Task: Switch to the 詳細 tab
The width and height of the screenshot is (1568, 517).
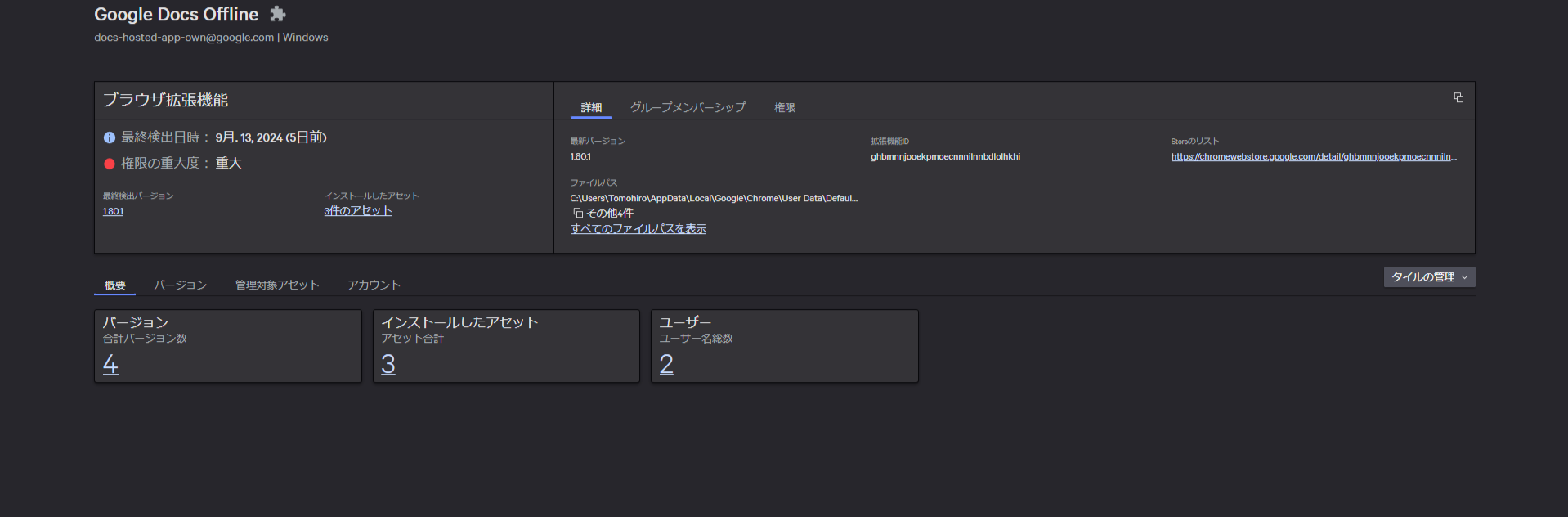Action: [x=591, y=107]
